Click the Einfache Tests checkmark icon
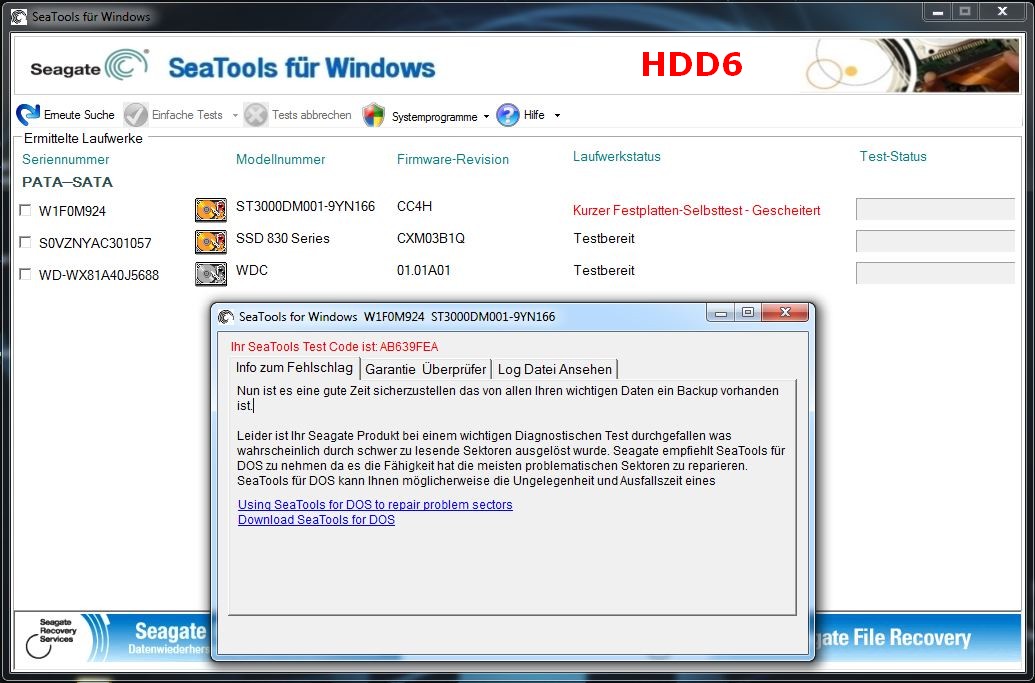 pyautogui.click(x=135, y=115)
